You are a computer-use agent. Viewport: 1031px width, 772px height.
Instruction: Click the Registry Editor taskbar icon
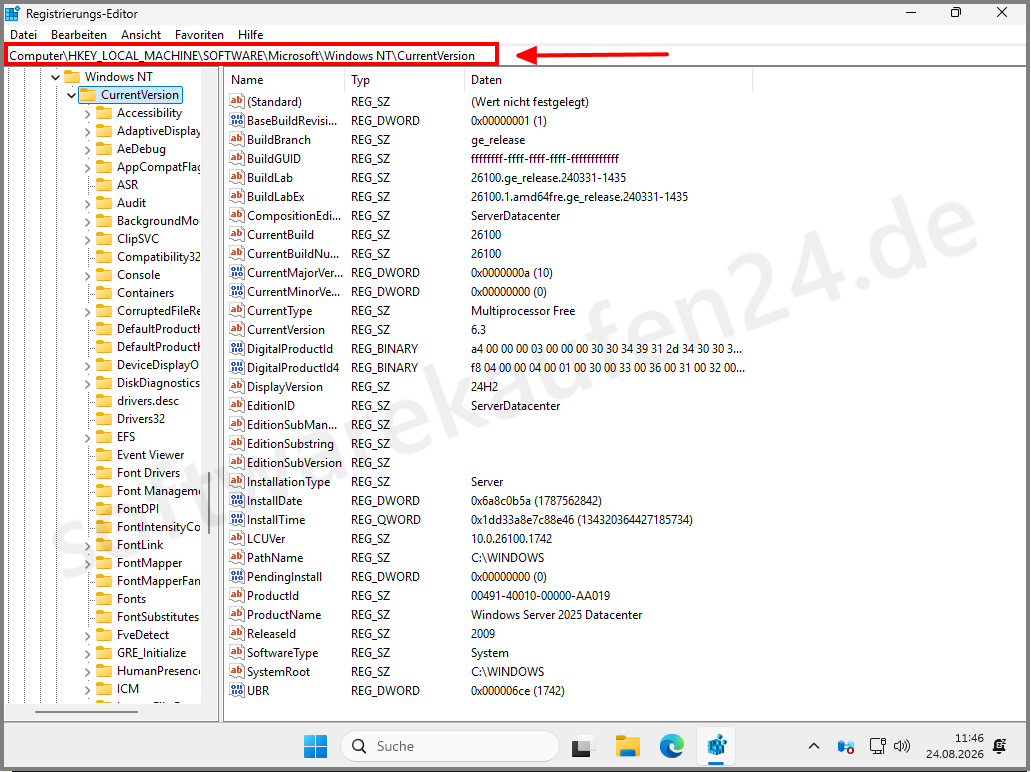(x=716, y=746)
